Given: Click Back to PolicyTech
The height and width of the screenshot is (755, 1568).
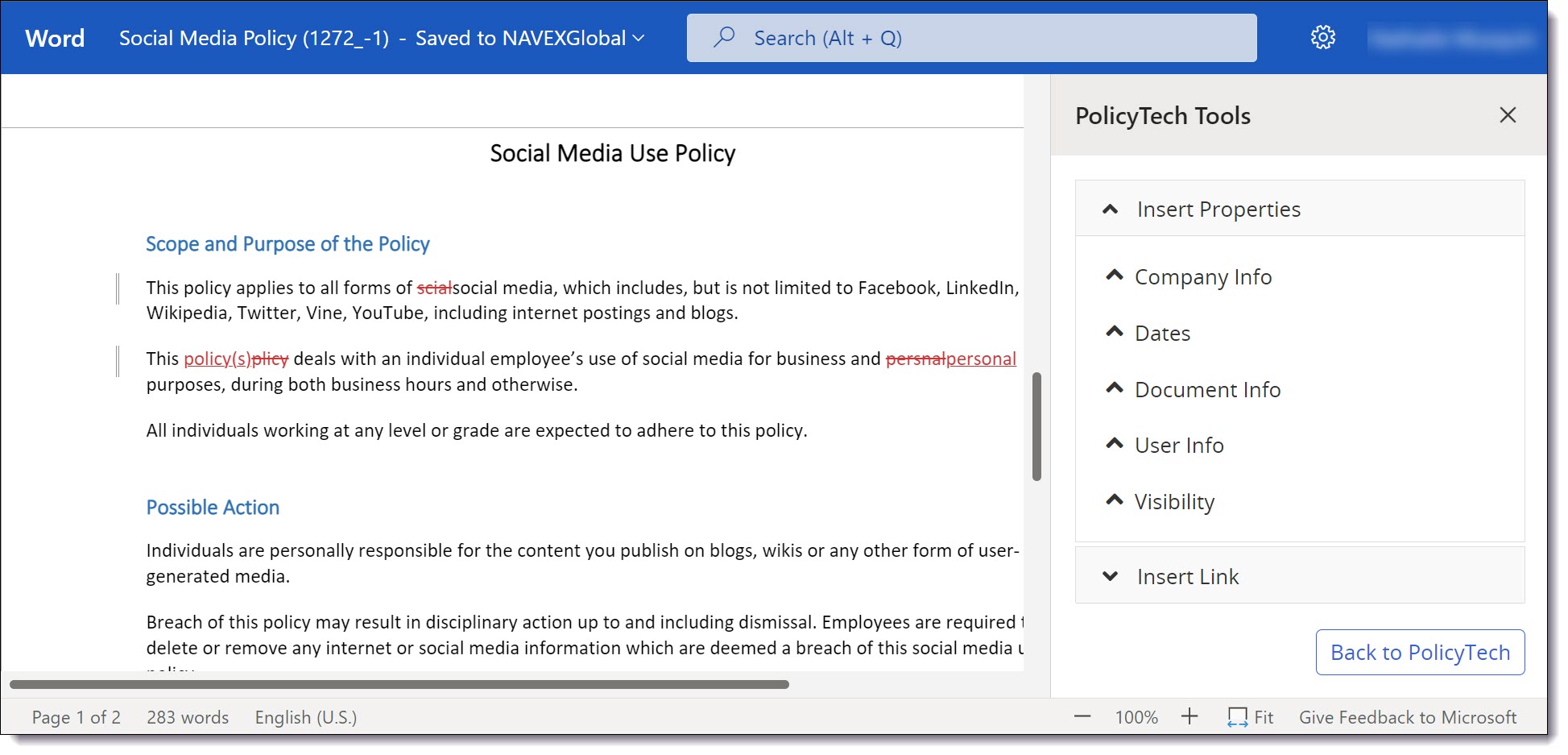Looking at the screenshot, I should tap(1420, 652).
